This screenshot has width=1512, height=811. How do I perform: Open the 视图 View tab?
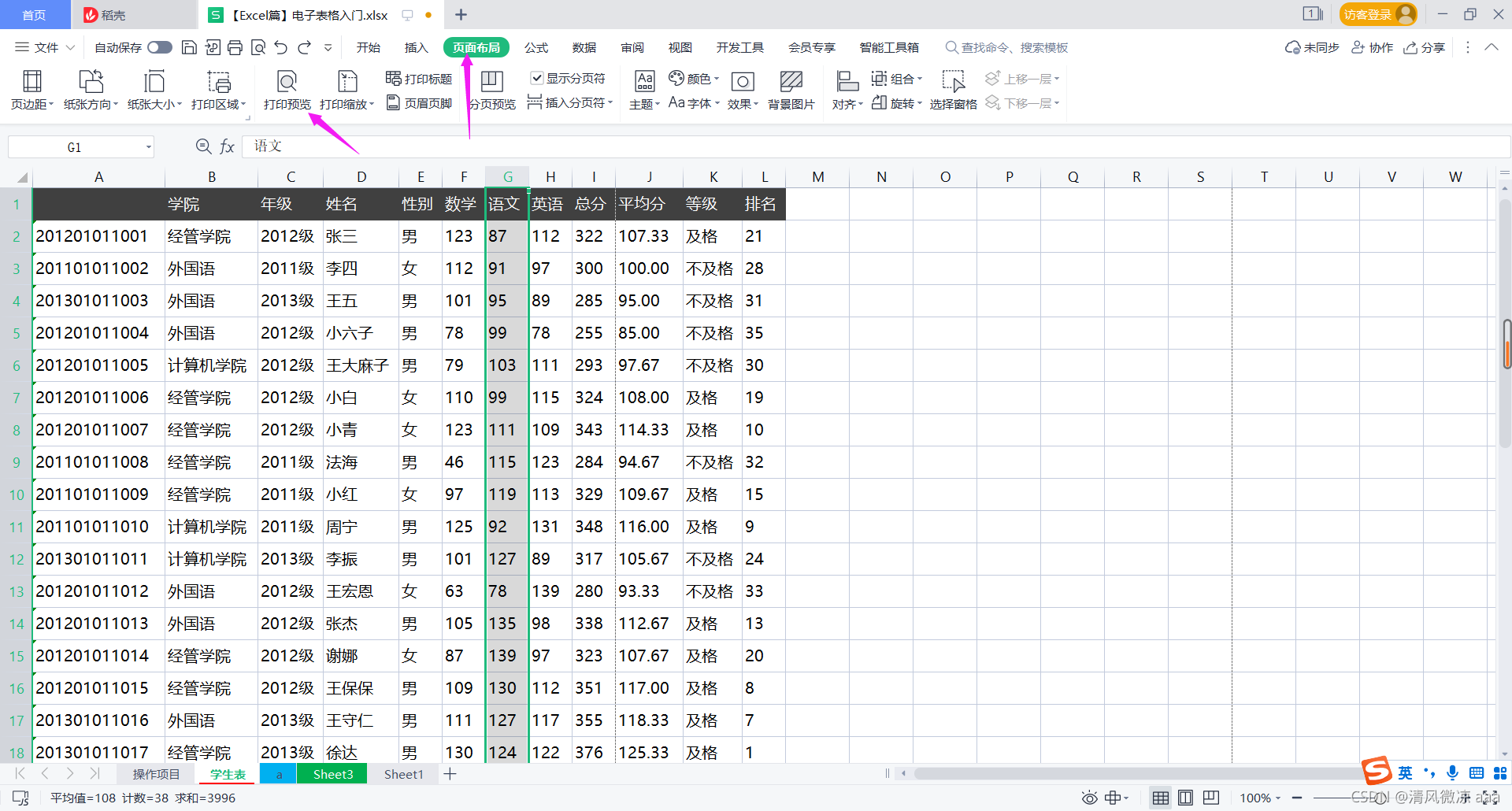click(680, 47)
